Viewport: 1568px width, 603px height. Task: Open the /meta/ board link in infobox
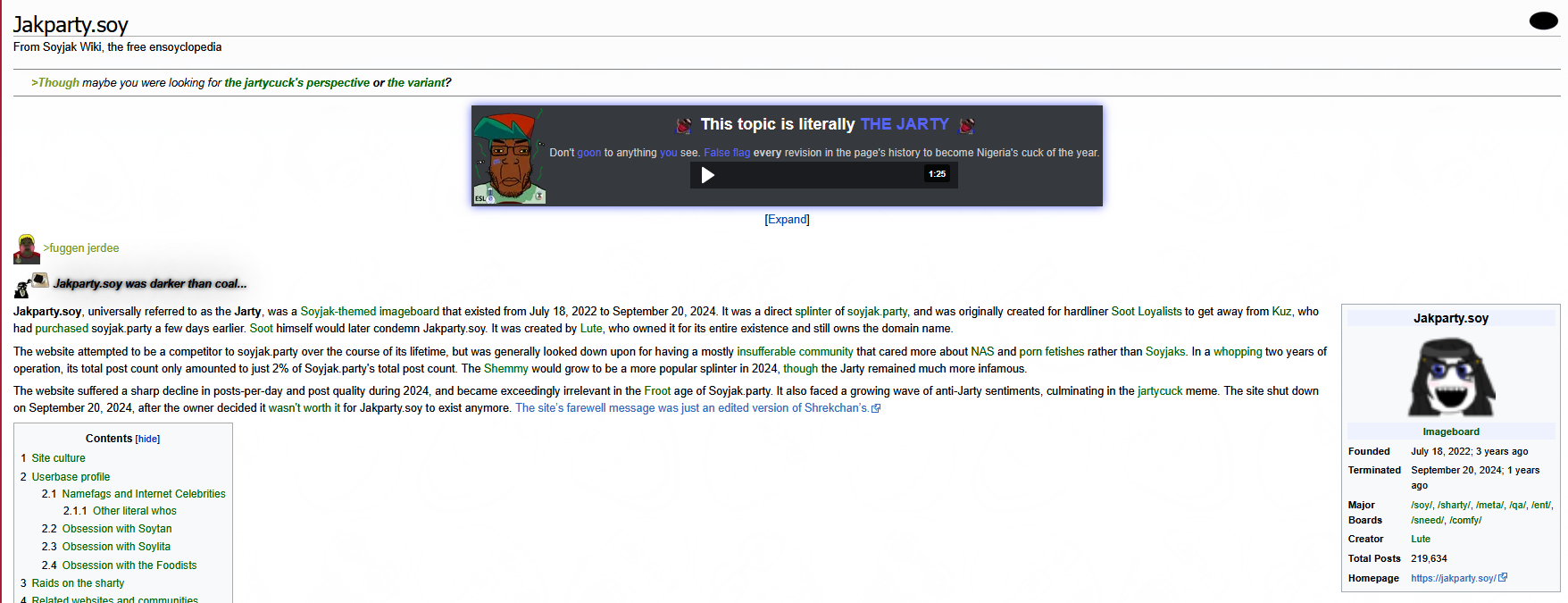1489,505
